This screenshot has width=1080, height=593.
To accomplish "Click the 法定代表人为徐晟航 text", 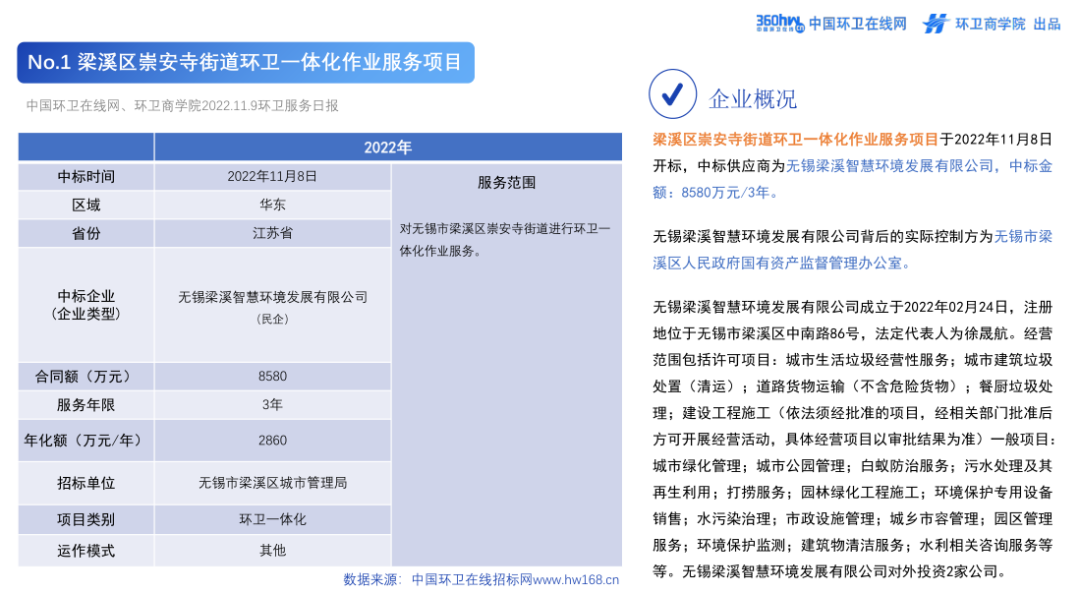I will (x=942, y=333).
